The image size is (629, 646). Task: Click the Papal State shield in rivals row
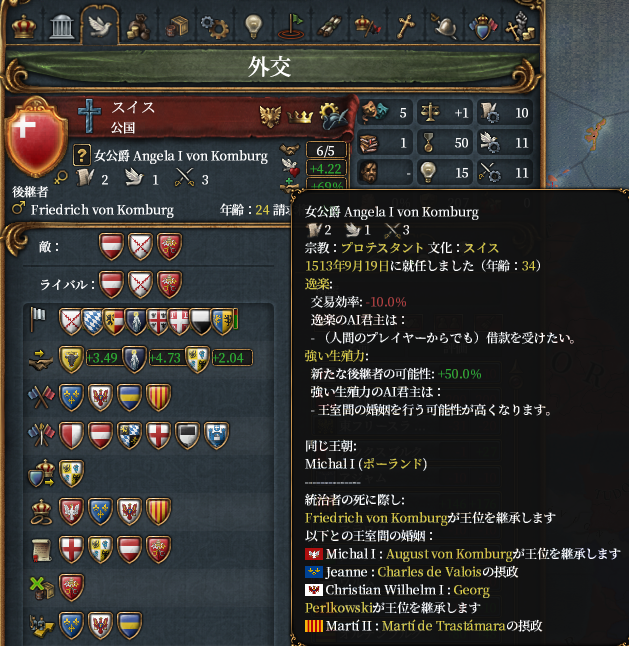point(169,284)
